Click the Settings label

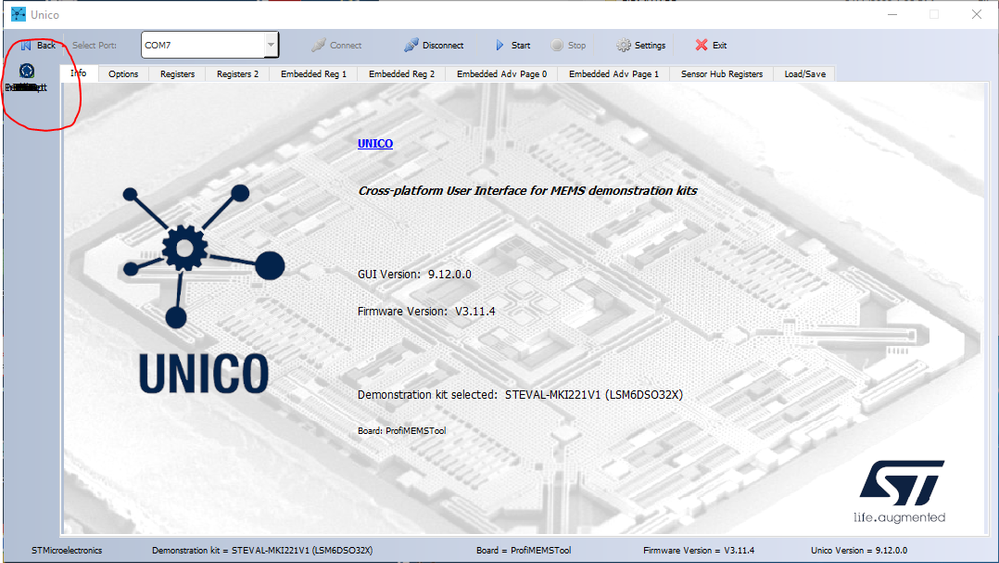tap(650, 45)
